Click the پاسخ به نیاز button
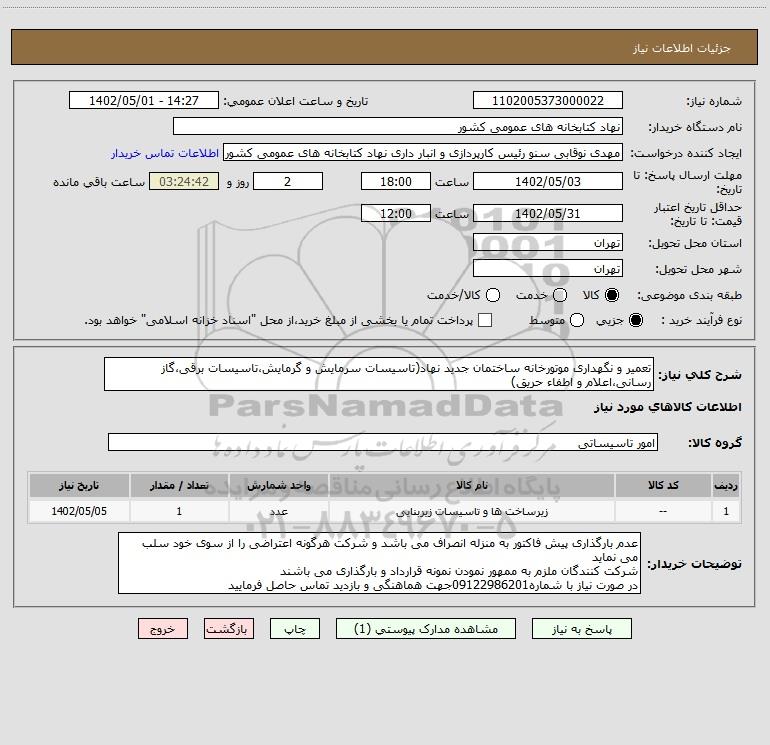This screenshot has height=745, width=770. pyautogui.click(x=581, y=629)
